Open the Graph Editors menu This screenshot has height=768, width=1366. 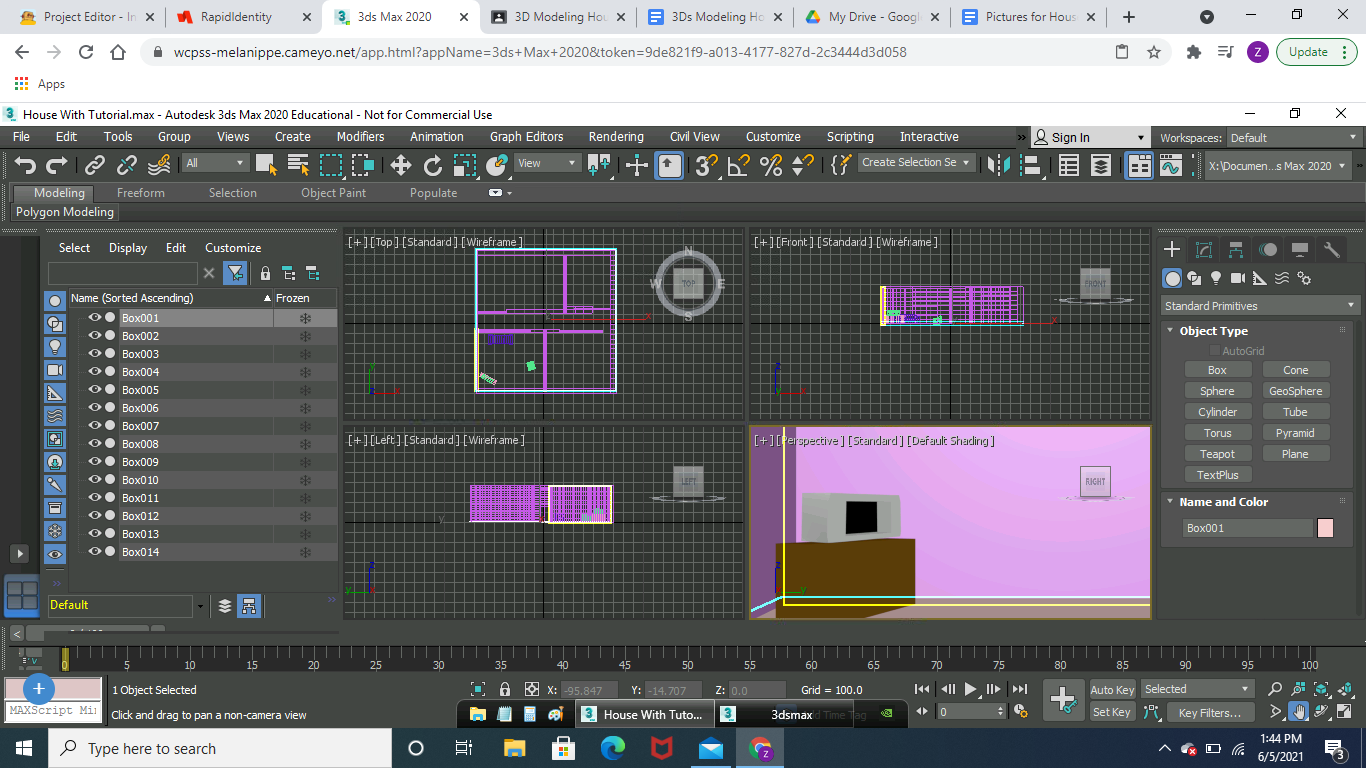[x=526, y=137]
